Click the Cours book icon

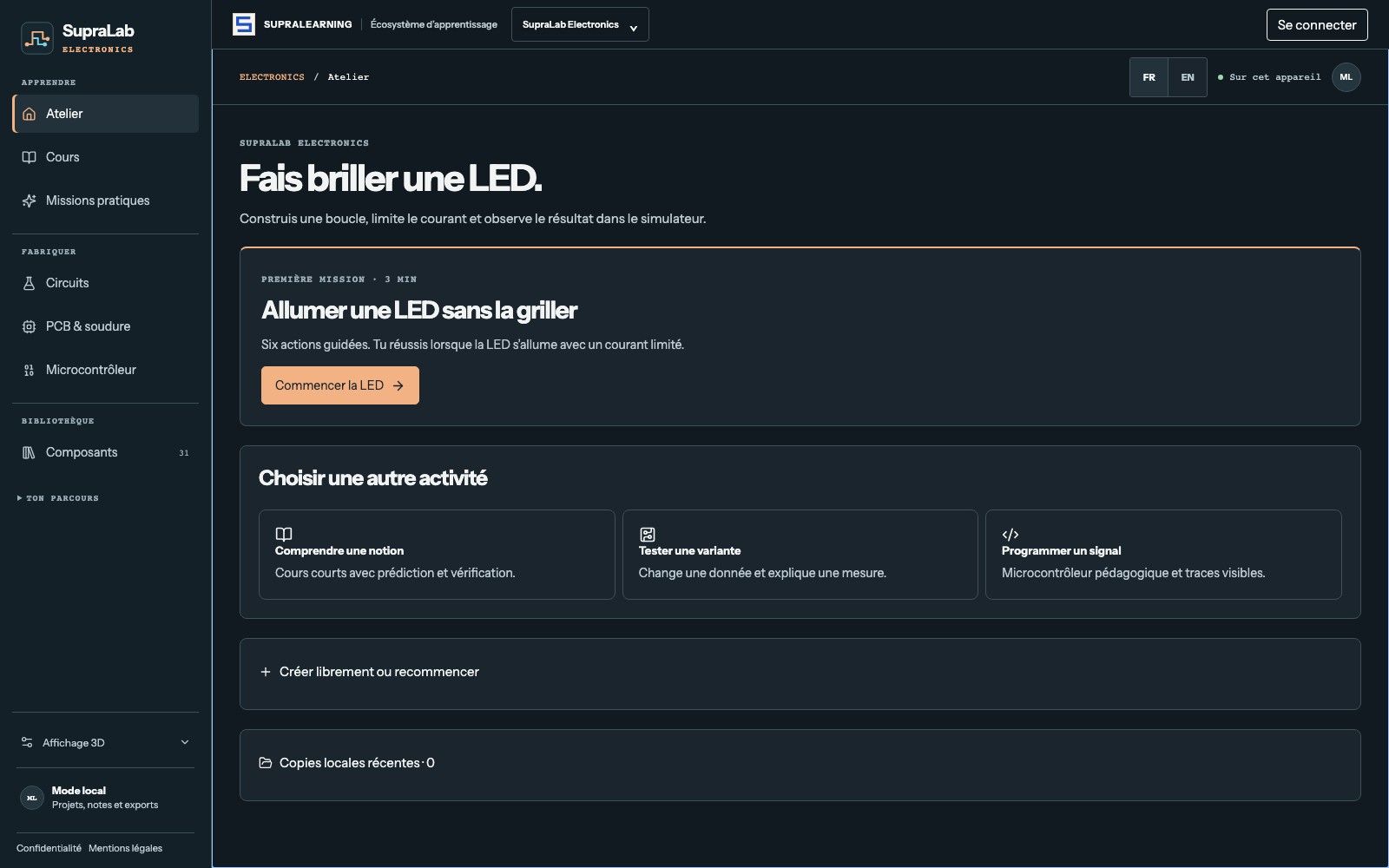[29, 157]
